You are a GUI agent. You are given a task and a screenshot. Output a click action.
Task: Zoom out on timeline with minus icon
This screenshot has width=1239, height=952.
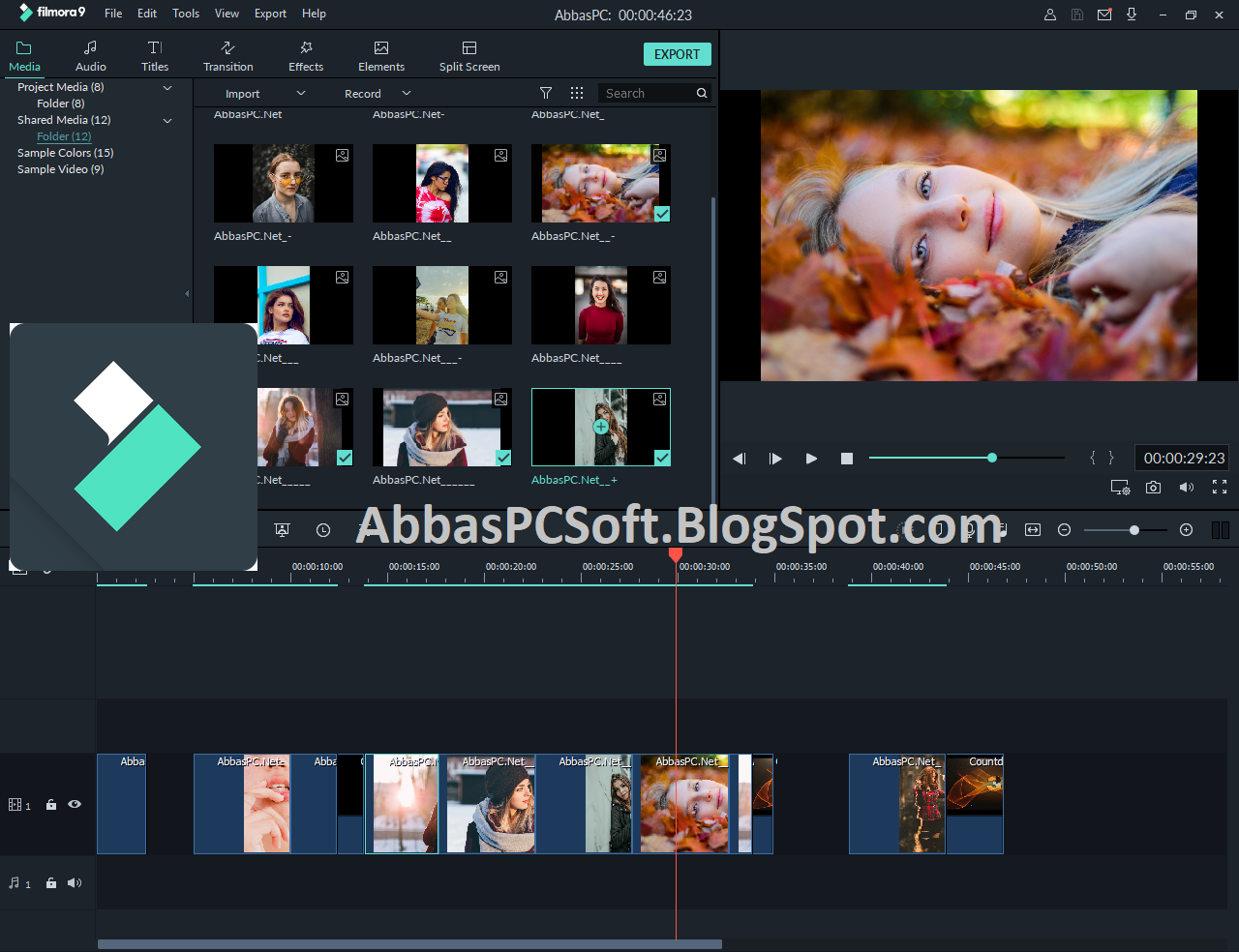pyautogui.click(x=1064, y=530)
